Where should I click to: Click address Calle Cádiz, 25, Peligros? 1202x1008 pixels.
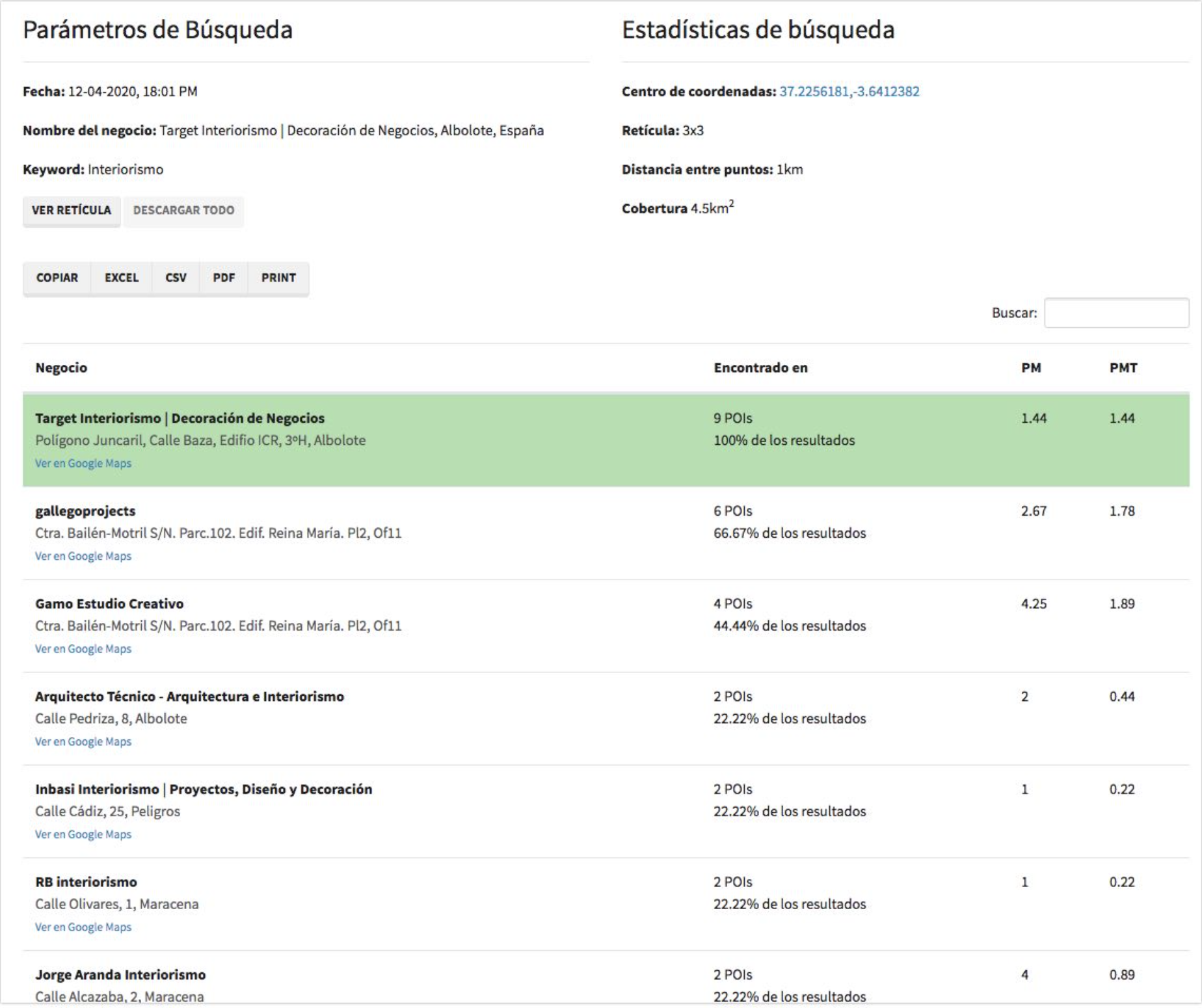[107, 812]
